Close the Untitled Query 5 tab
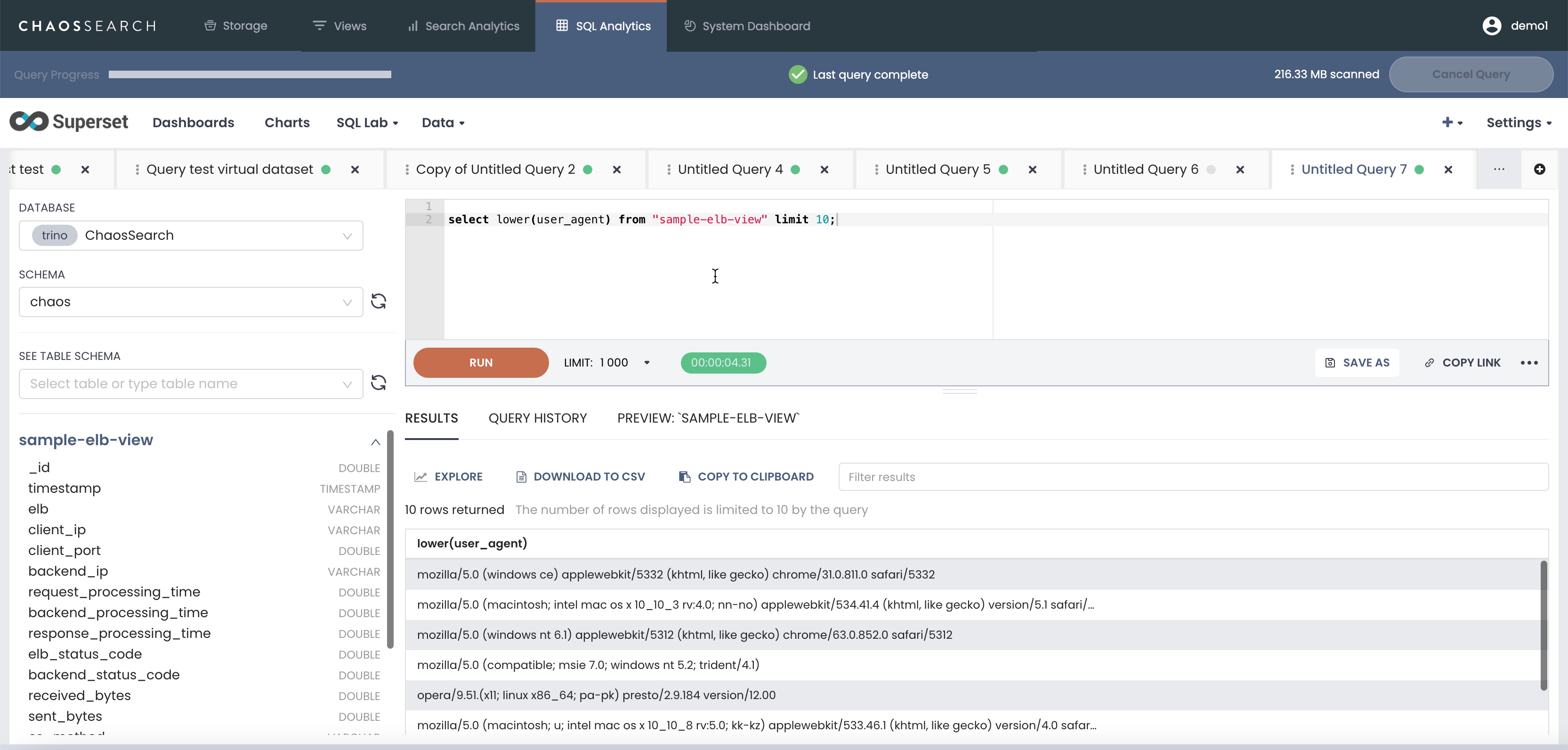 point(1032,170)
